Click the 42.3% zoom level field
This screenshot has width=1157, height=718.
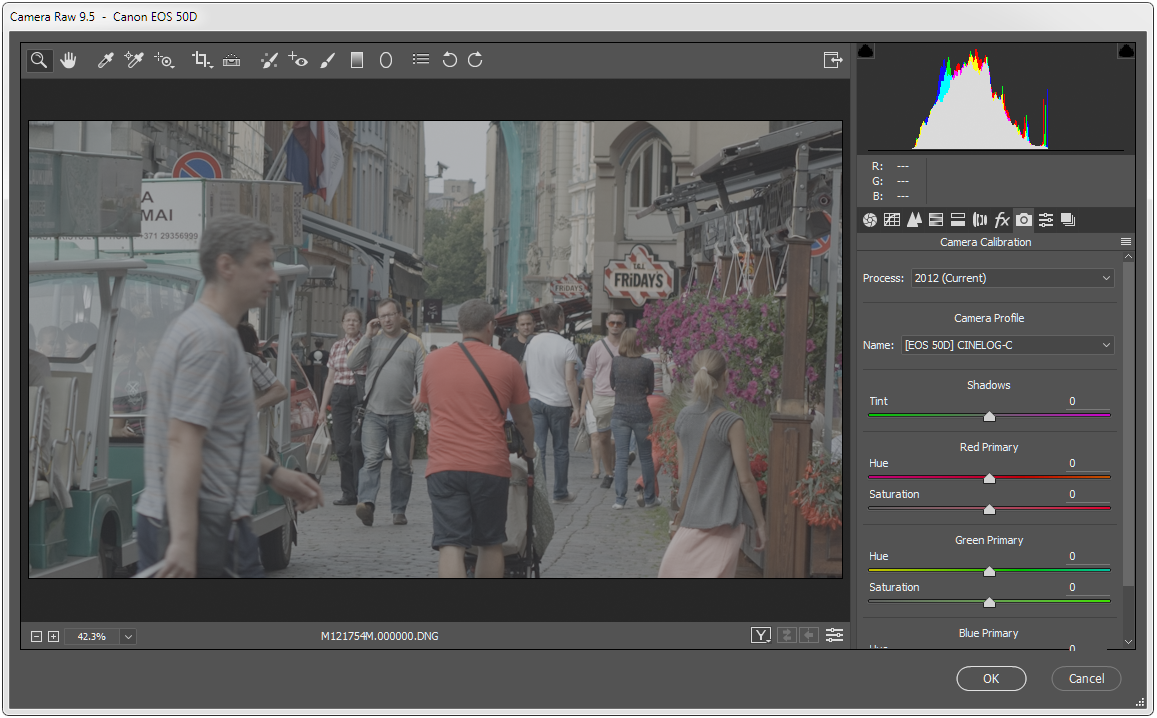pyautogui.click(x=91, y=636)
